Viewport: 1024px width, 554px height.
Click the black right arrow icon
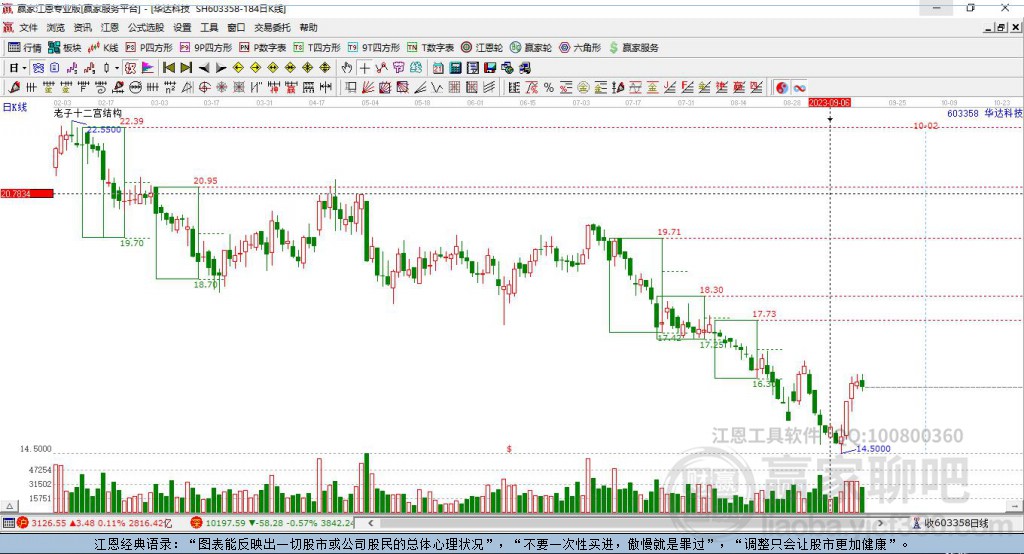(x=221, y=68)
